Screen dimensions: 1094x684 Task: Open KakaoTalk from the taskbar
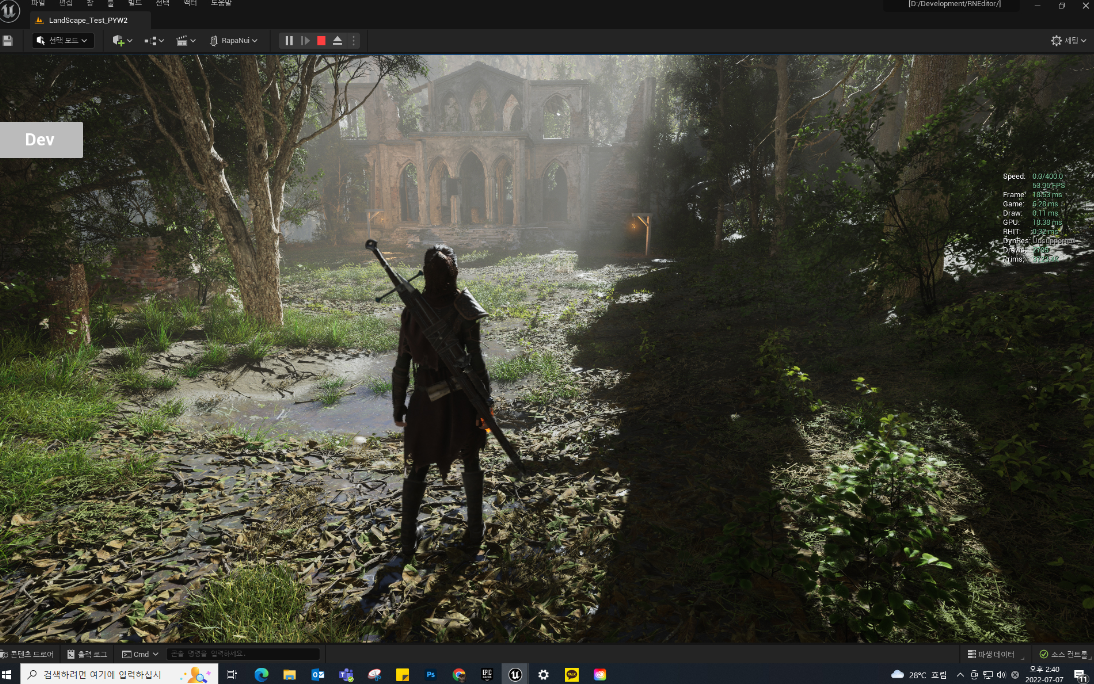point(571,674)
